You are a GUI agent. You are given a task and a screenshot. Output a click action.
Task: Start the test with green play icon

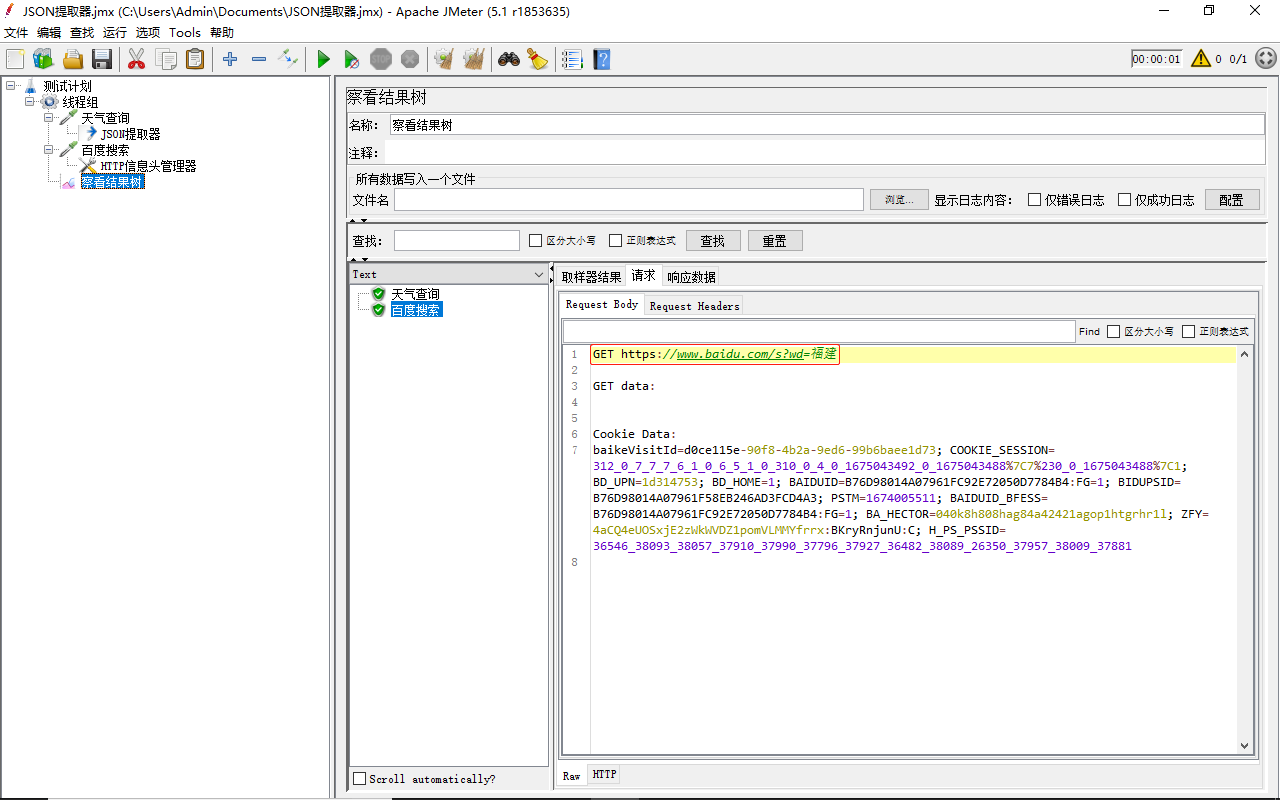coord(323,59)
